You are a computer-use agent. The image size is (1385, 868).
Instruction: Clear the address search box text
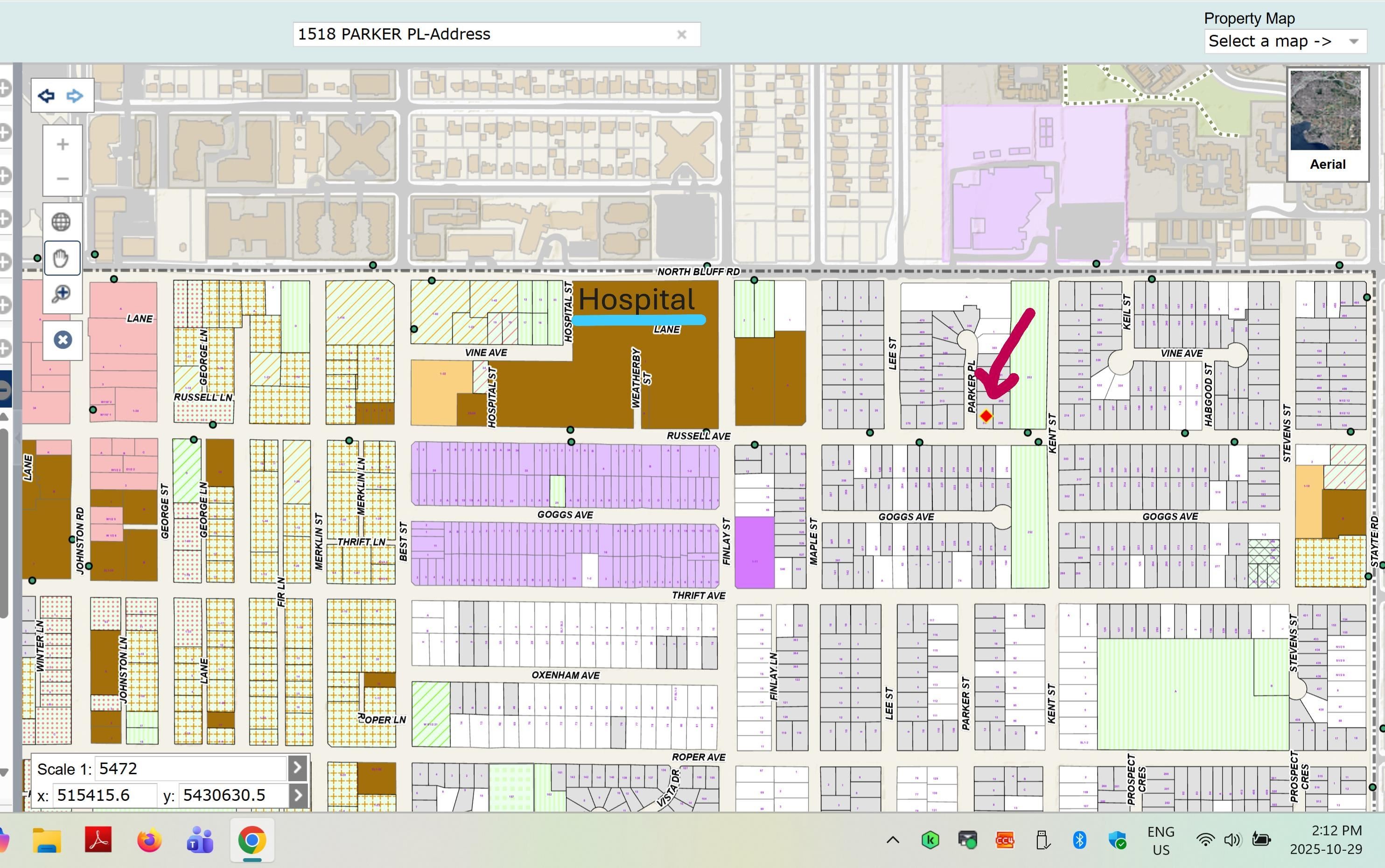click(682, 35)
